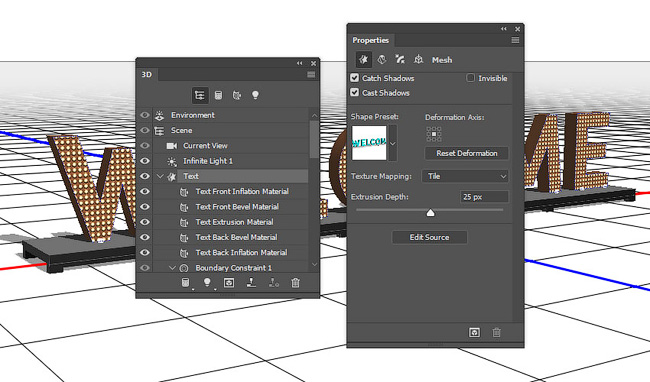Collapse the Text mesh tree item

(x=160, y=176)
